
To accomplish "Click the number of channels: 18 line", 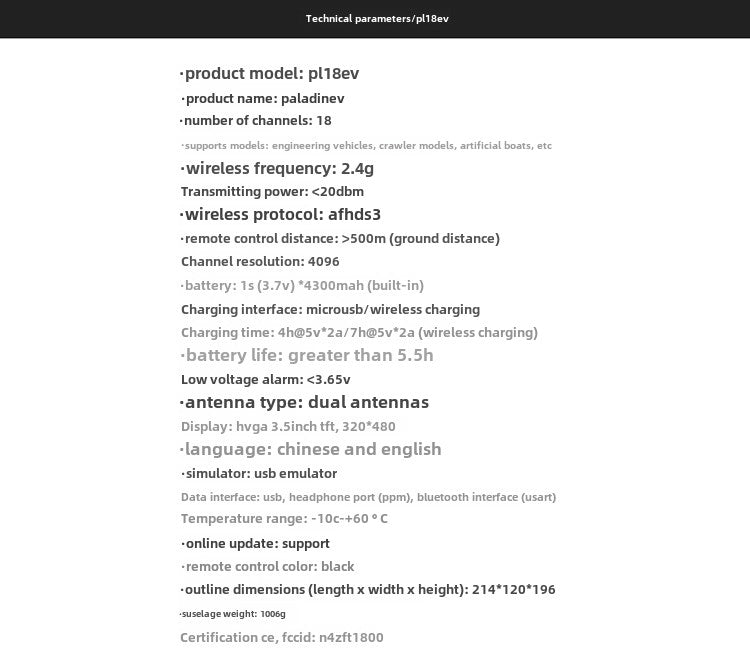I will coord(256,121).
